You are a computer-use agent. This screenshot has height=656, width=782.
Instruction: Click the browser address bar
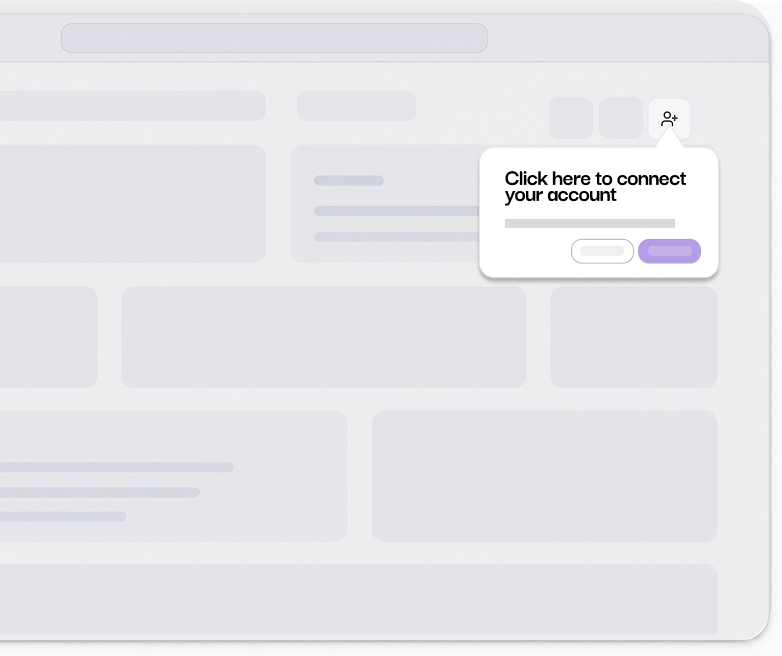coord(274,38)
